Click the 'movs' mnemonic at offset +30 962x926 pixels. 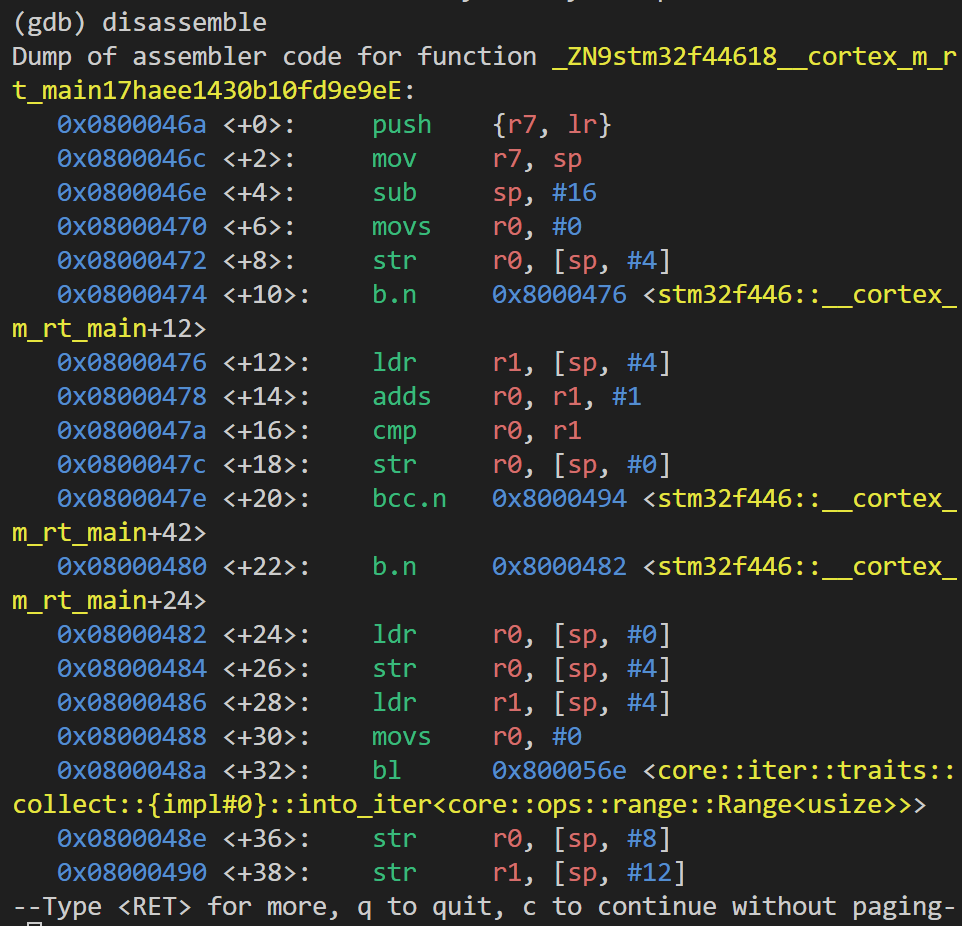point(402,736)
